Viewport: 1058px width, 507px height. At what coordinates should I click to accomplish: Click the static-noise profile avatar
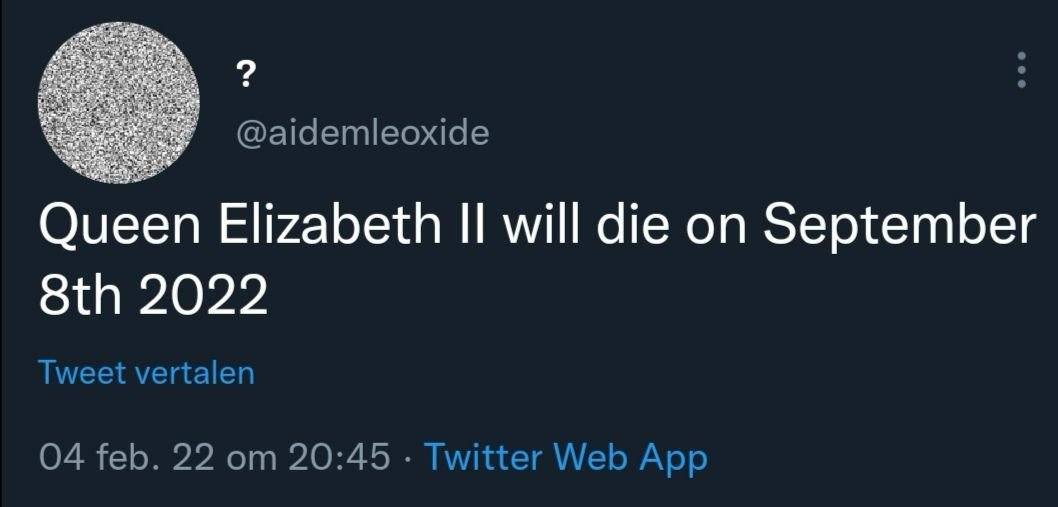[118, 102]
